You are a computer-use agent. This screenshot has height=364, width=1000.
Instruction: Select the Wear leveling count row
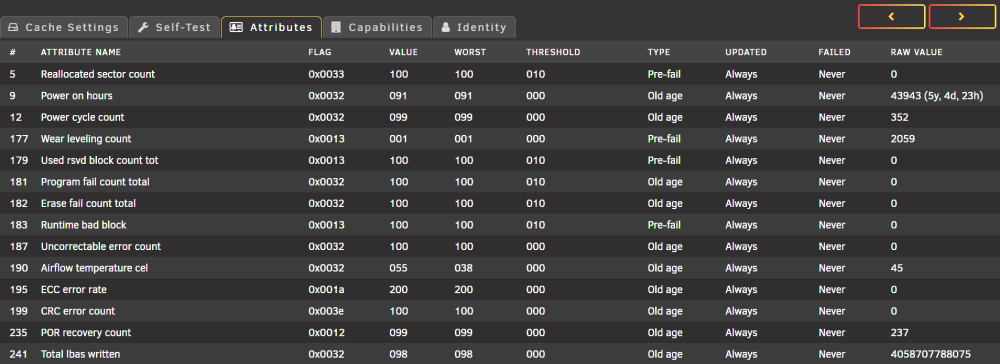500,139
